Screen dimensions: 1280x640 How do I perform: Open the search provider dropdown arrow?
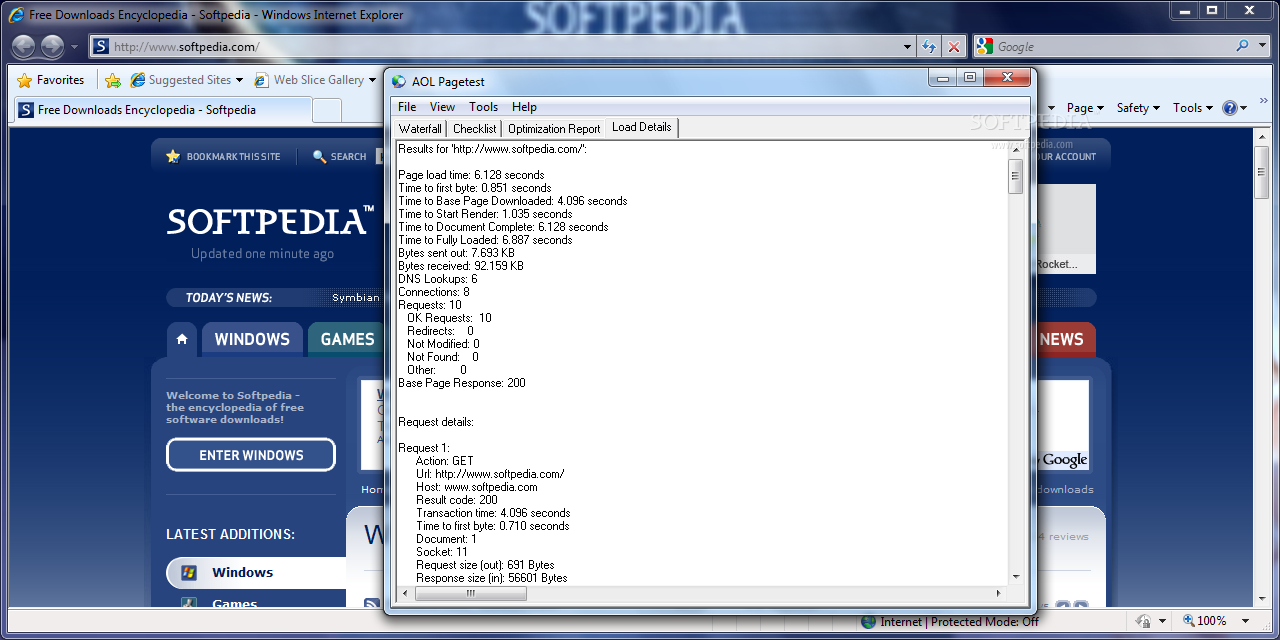click(x=1260, y=46)
